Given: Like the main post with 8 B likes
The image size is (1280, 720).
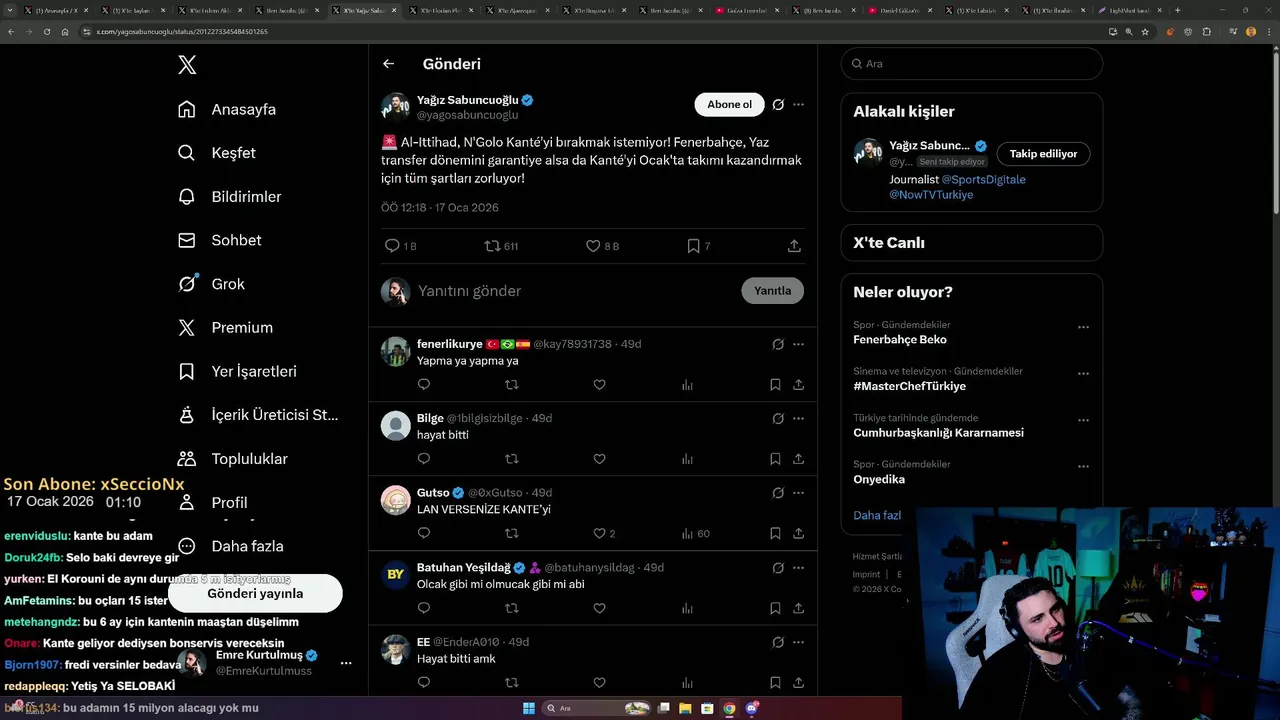Looking at the screenshot, I should pyautogui.click(x=592, y=246).
